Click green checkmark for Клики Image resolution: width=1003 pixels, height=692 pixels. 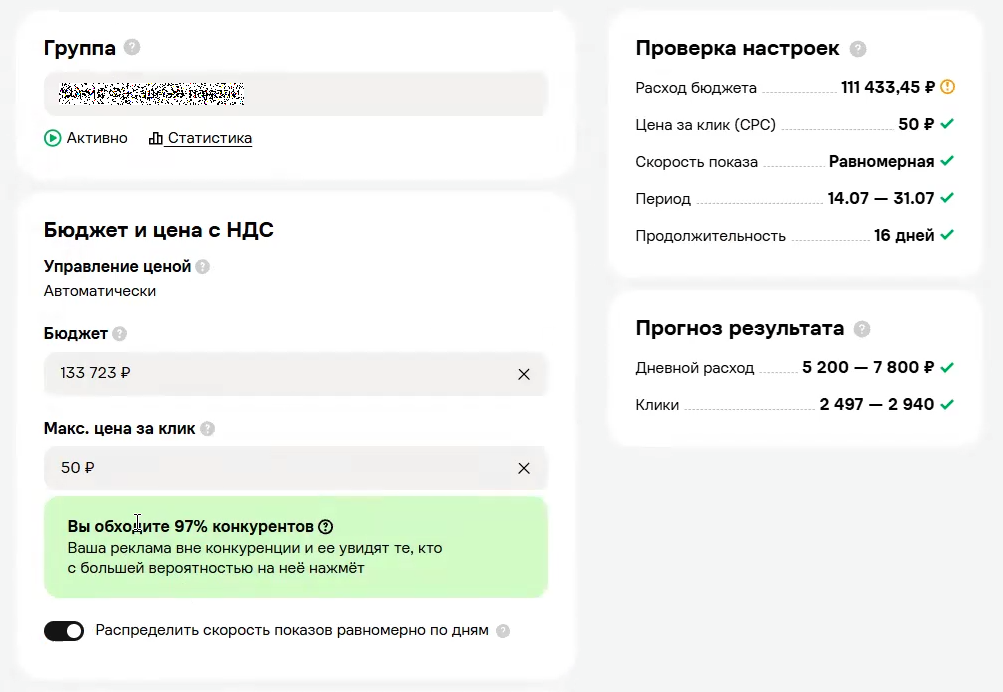(x=947, y=404)
